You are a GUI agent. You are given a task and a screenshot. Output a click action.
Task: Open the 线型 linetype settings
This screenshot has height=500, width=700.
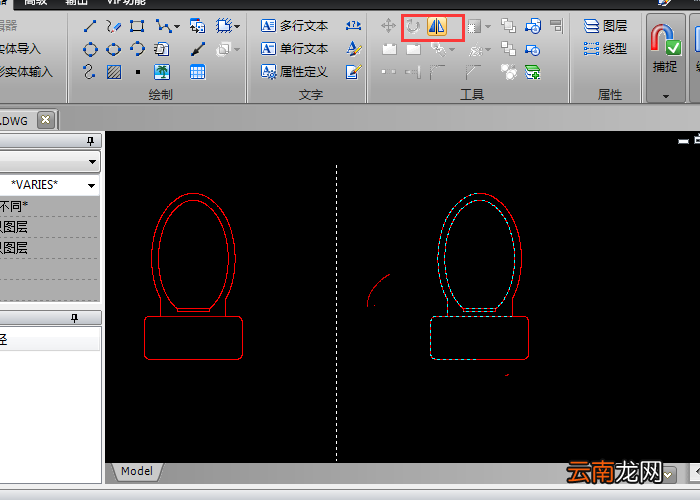click(x=605, y=49)
